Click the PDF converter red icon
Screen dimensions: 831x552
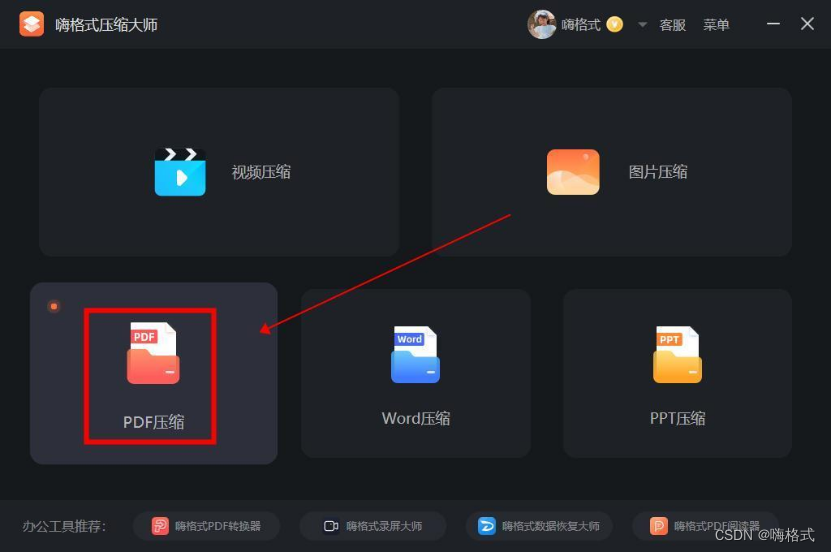pyautogui.click(x=160, y=526)
